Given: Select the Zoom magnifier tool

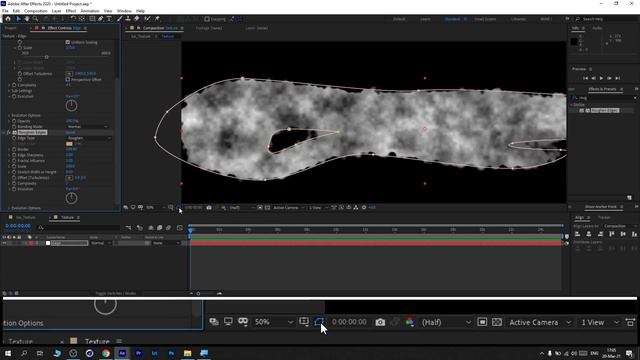Looking at the screenshot, I should click(36, 19).
